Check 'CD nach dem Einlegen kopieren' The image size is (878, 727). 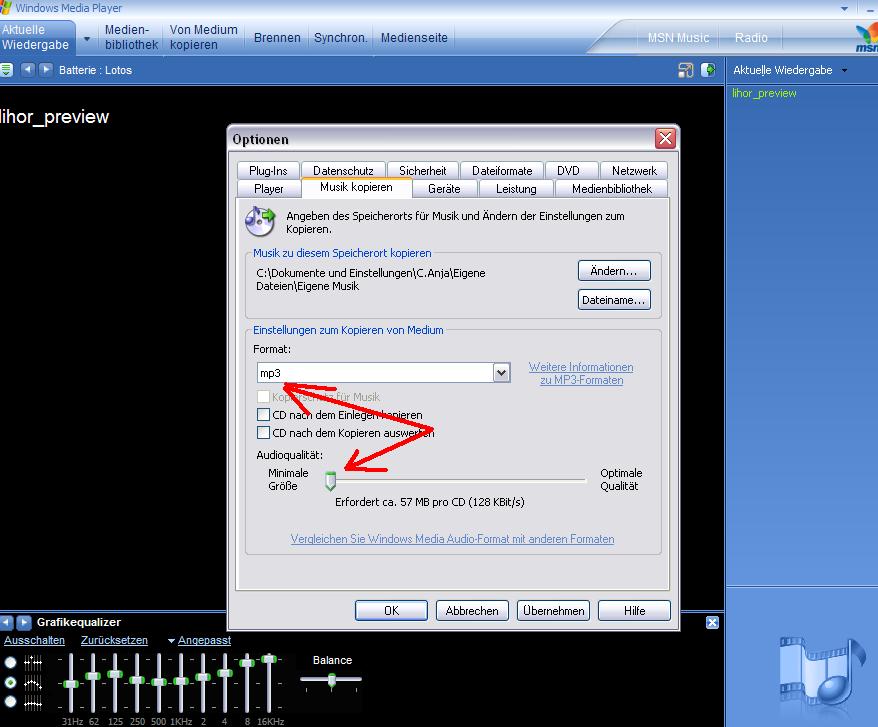[x=263, y=414]
